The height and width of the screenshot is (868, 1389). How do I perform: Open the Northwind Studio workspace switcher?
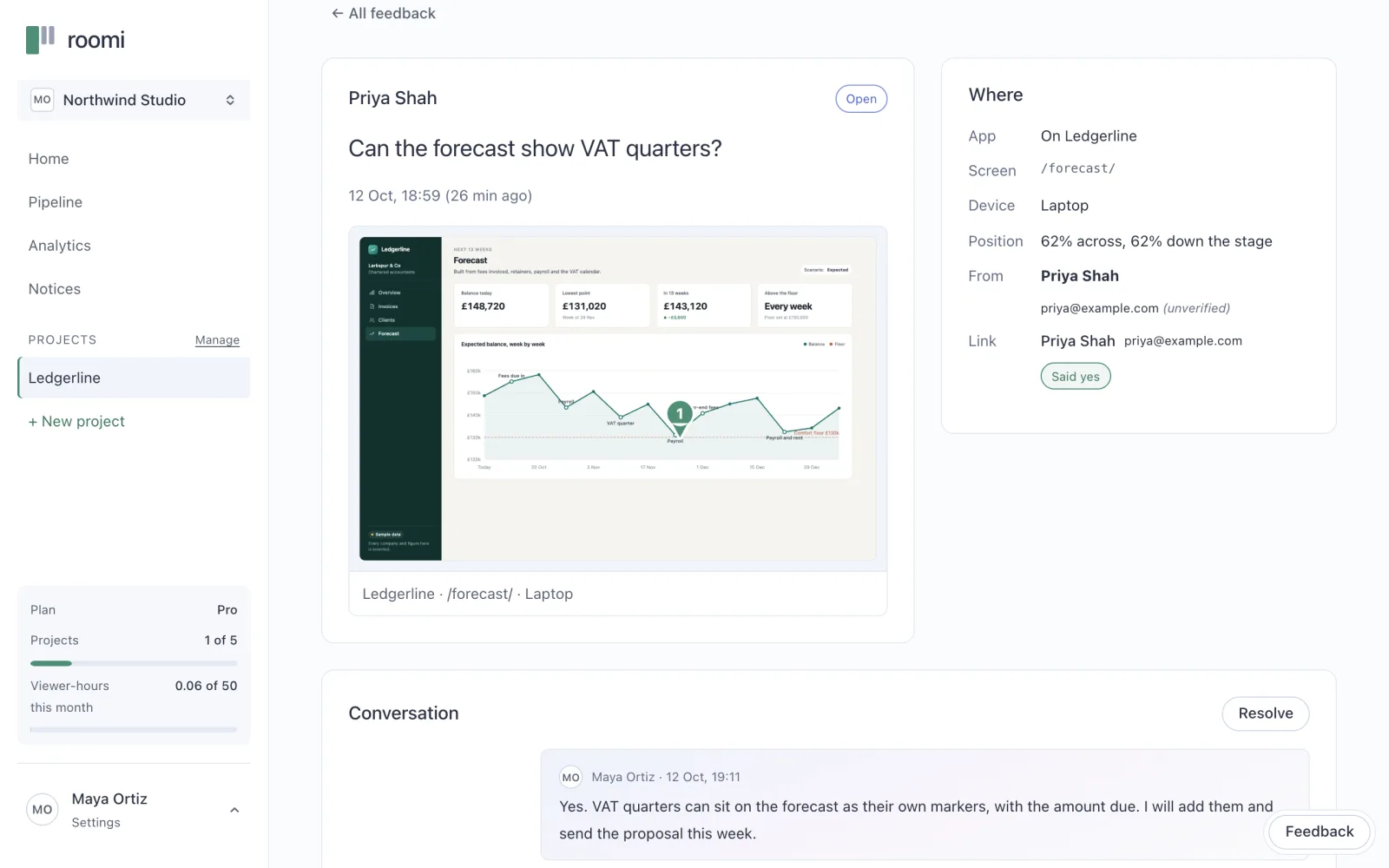(x=134, y=100)
